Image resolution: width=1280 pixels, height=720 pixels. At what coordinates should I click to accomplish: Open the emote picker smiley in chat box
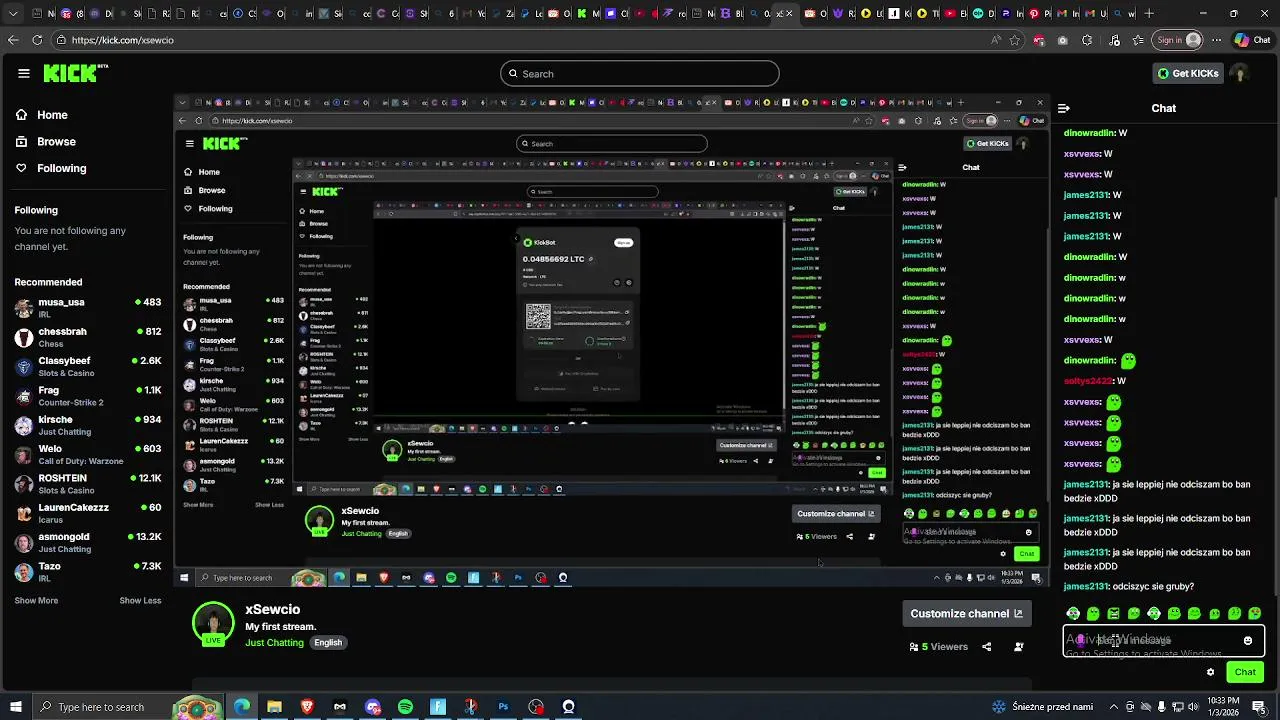point(1247,640)
